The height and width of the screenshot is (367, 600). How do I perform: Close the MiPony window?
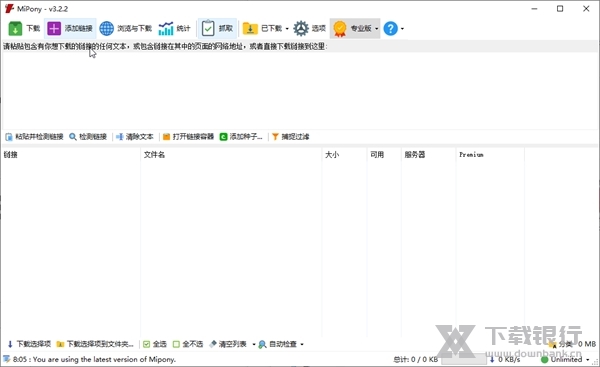pos(586,8)
